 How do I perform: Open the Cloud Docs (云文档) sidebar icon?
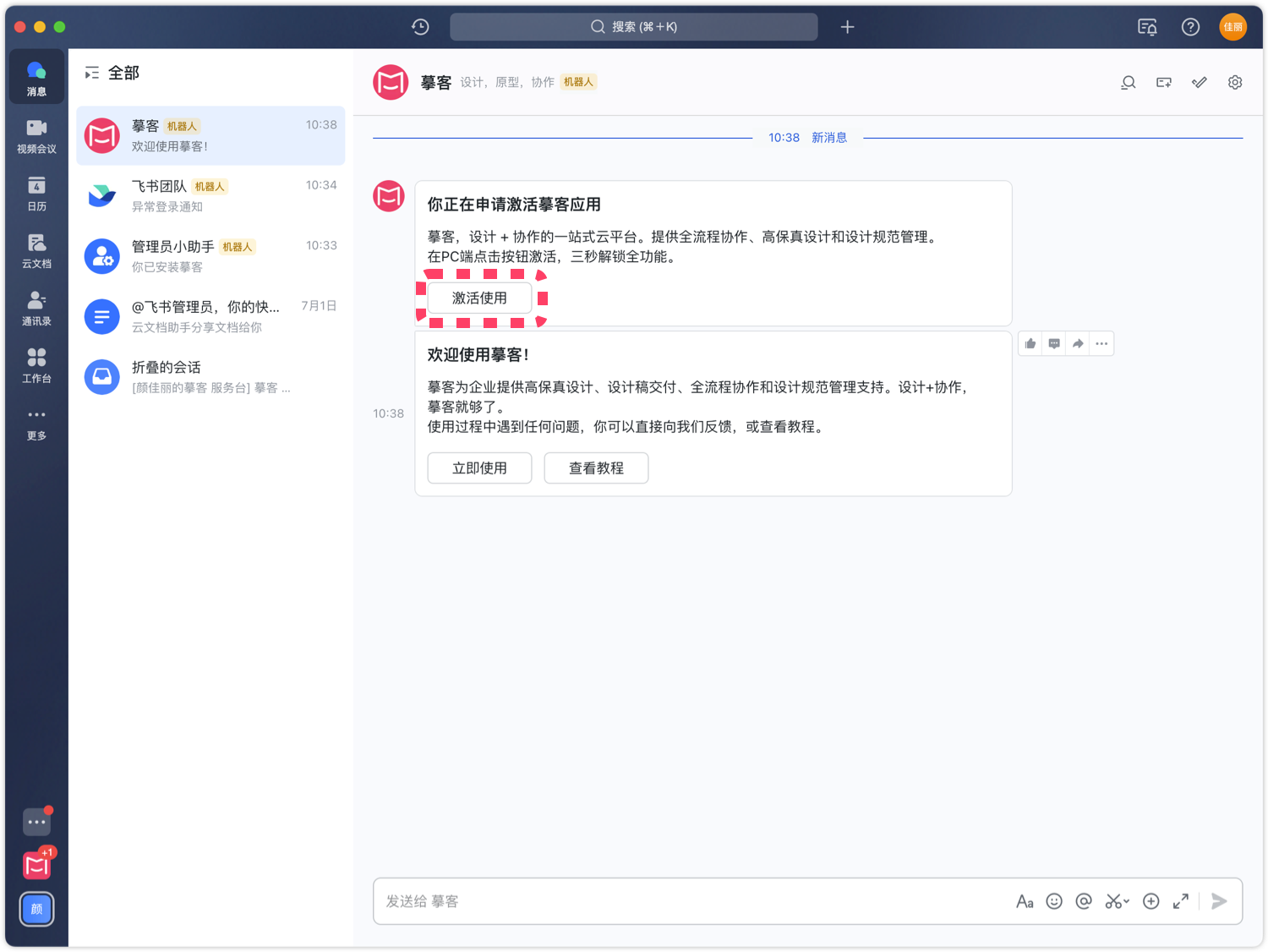(x=36, y=250)
